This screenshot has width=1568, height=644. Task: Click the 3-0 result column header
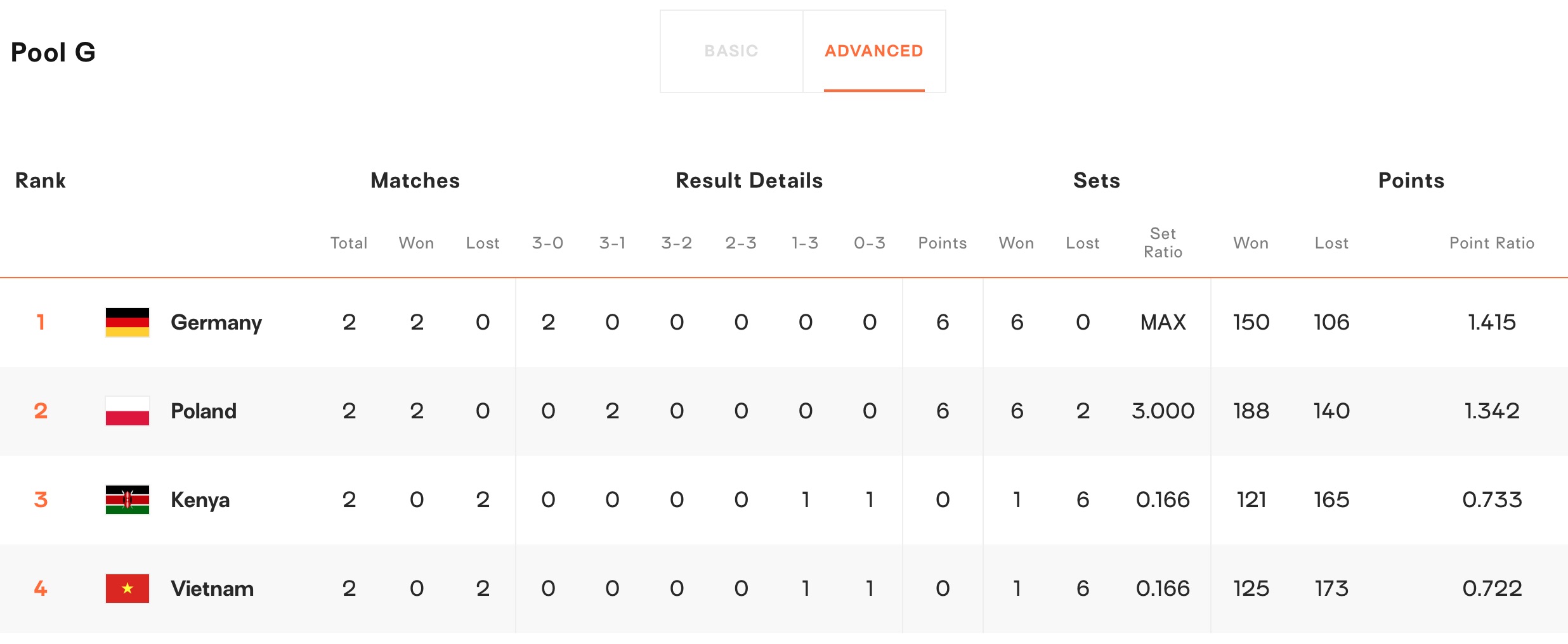(547, 243)
